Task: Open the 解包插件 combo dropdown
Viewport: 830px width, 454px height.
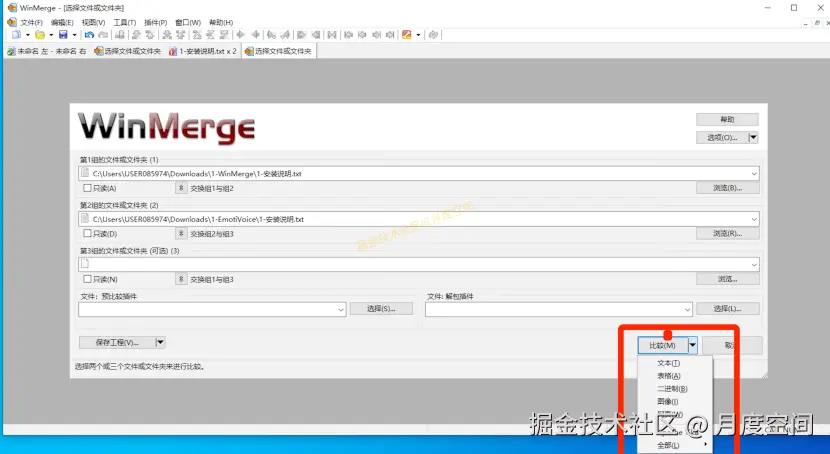Action: (x=687, y=310)
